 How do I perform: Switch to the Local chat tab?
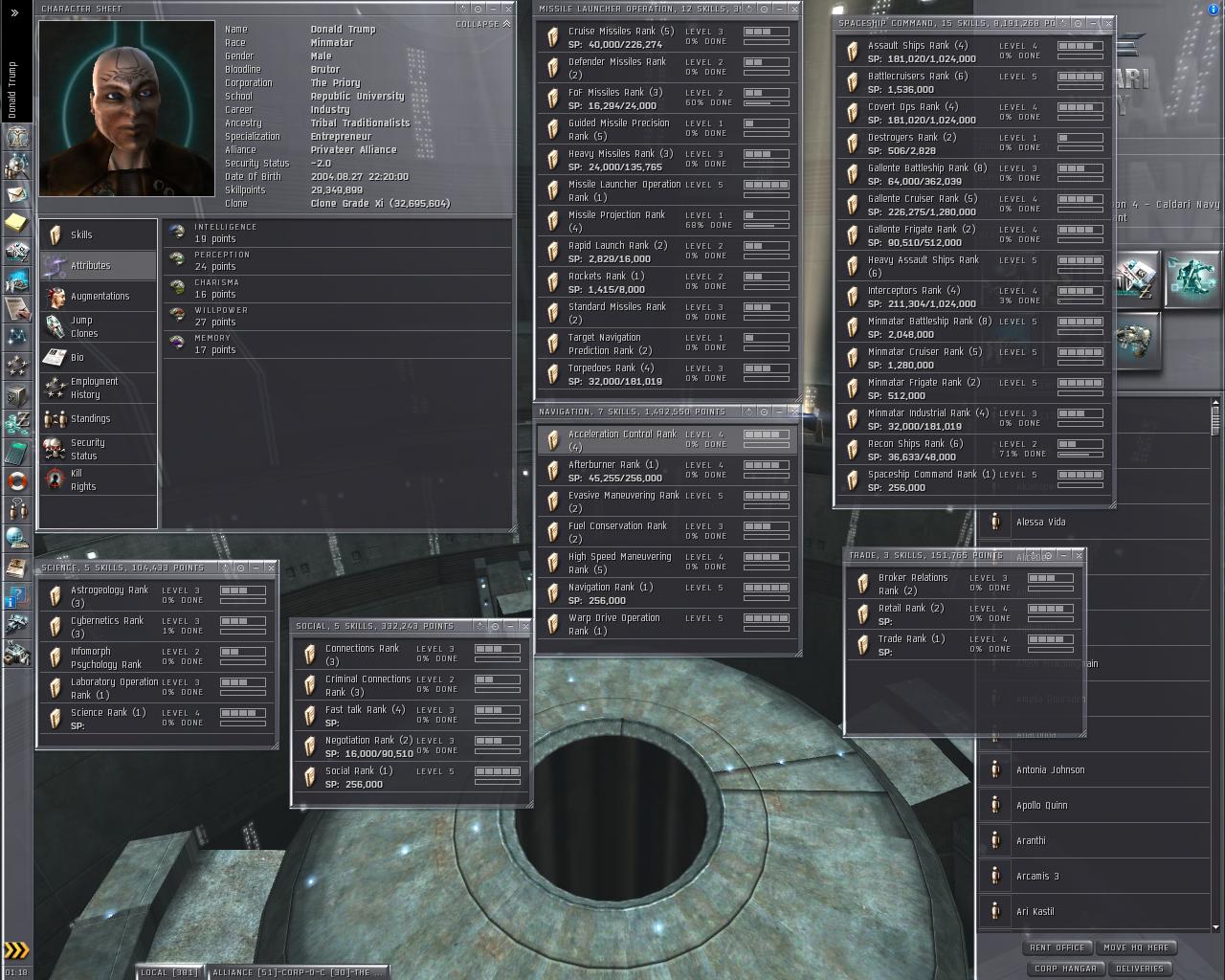[x=169, y=972]
